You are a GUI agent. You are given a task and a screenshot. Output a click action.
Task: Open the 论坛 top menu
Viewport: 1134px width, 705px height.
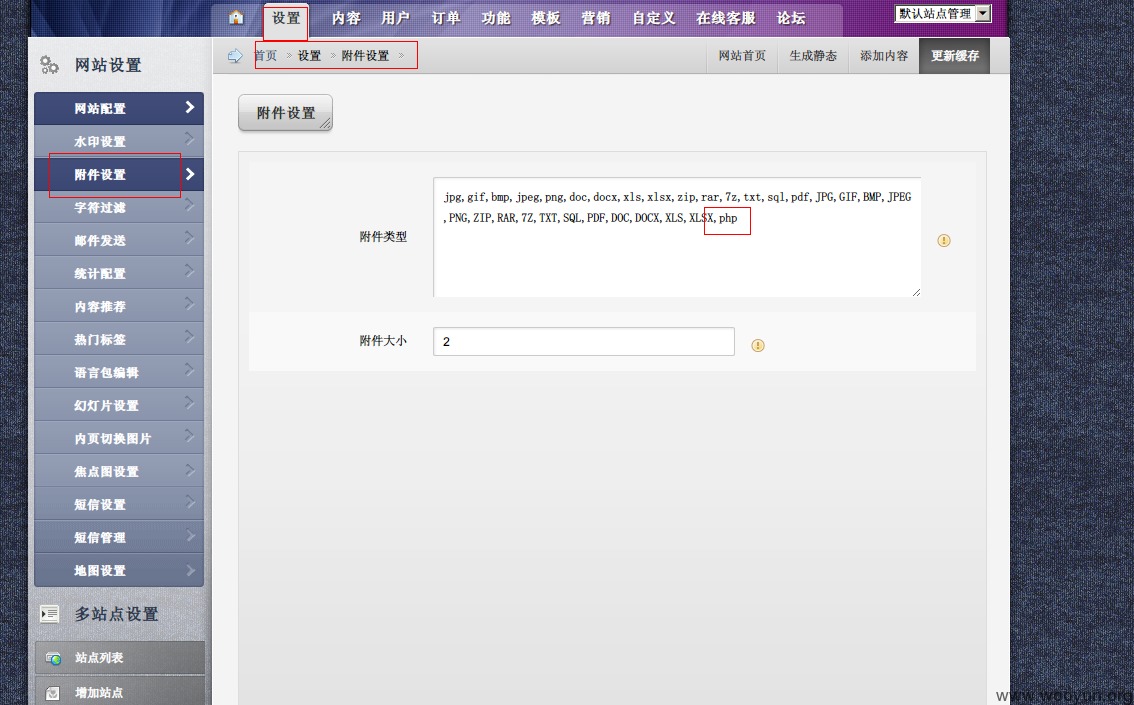coord(790,18)
